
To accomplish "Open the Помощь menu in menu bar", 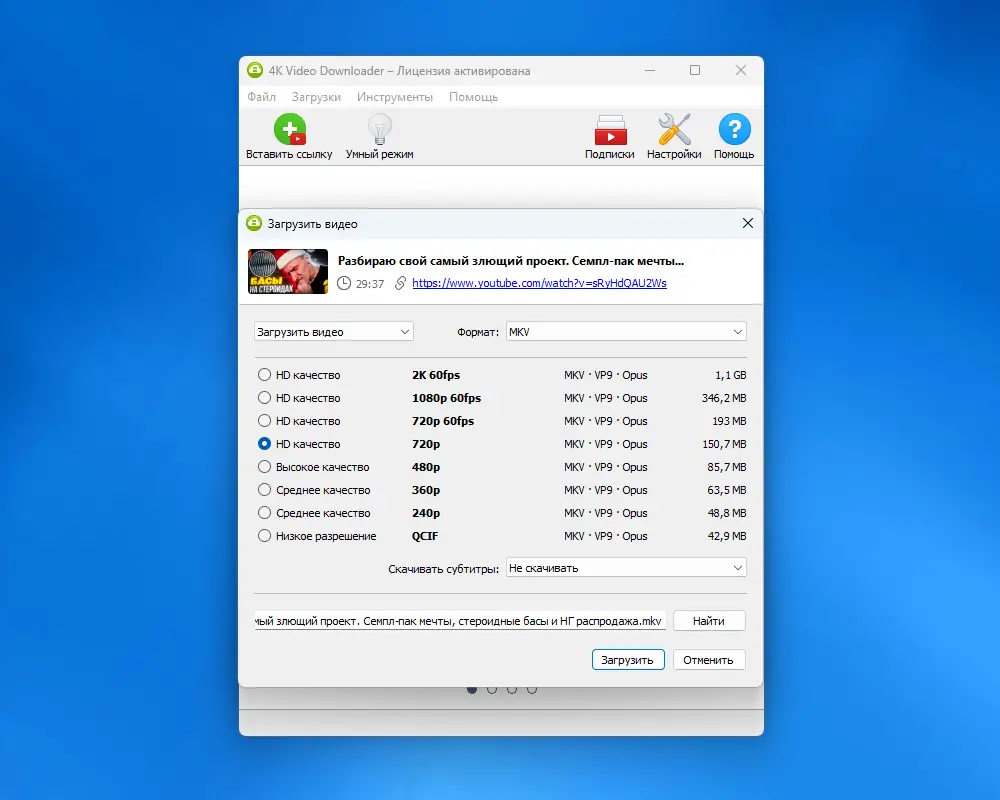I will point(473,97).
